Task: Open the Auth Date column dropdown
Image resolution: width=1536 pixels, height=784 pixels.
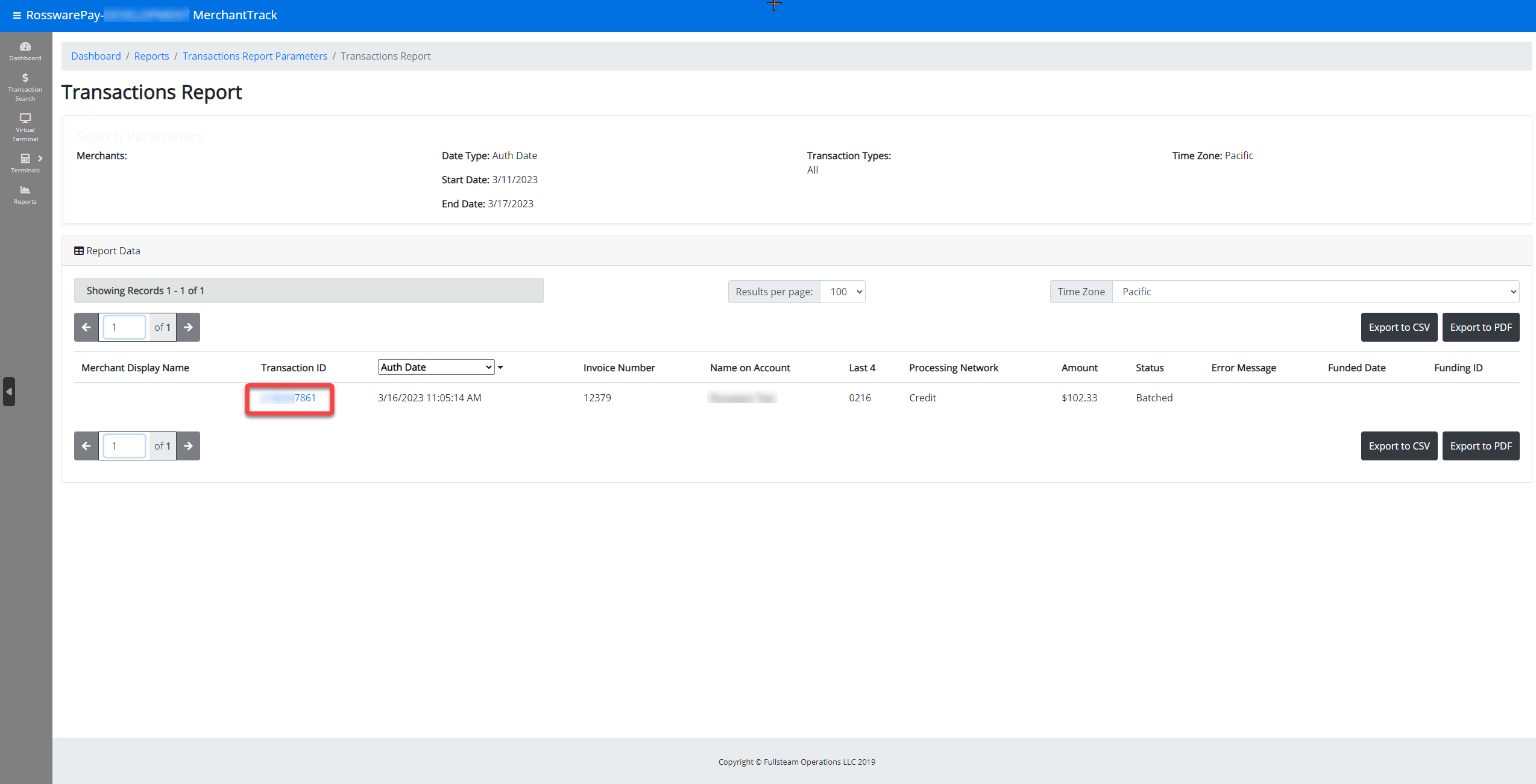Action: (x=436, y=367)
